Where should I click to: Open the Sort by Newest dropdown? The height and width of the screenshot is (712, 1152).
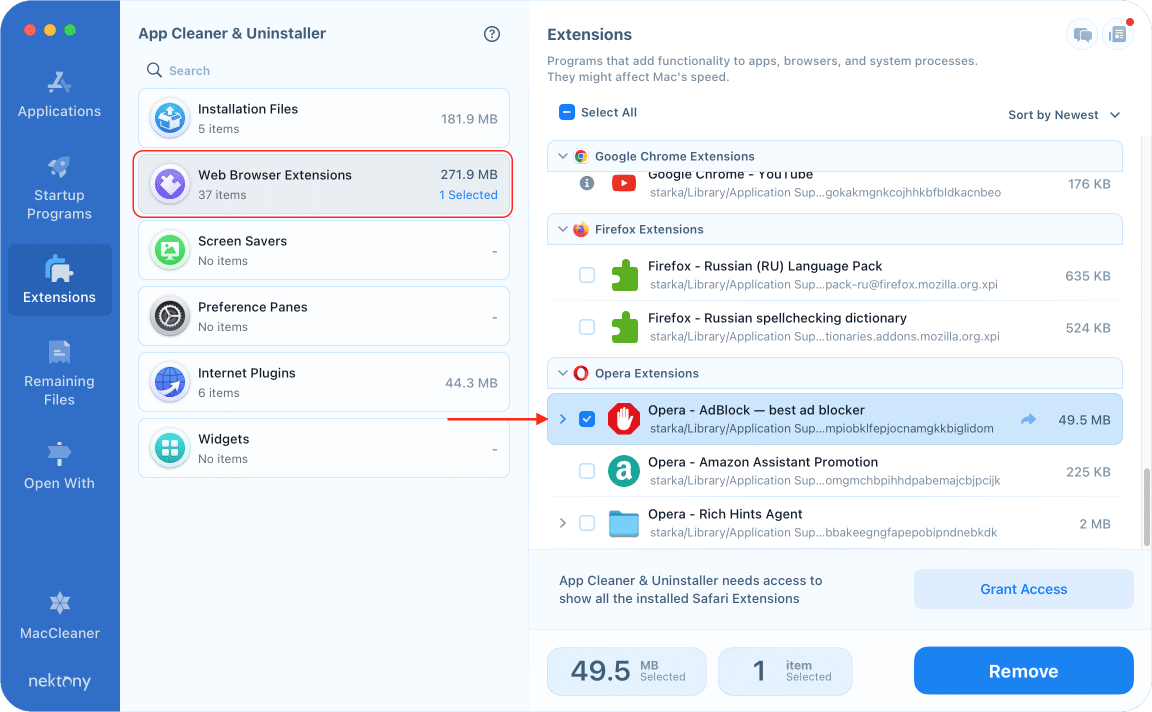pos(1063,115)
